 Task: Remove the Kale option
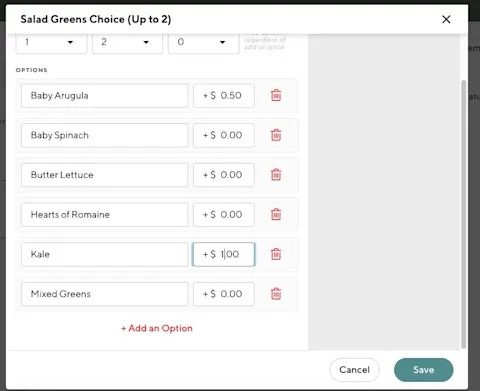pos(276,254)
